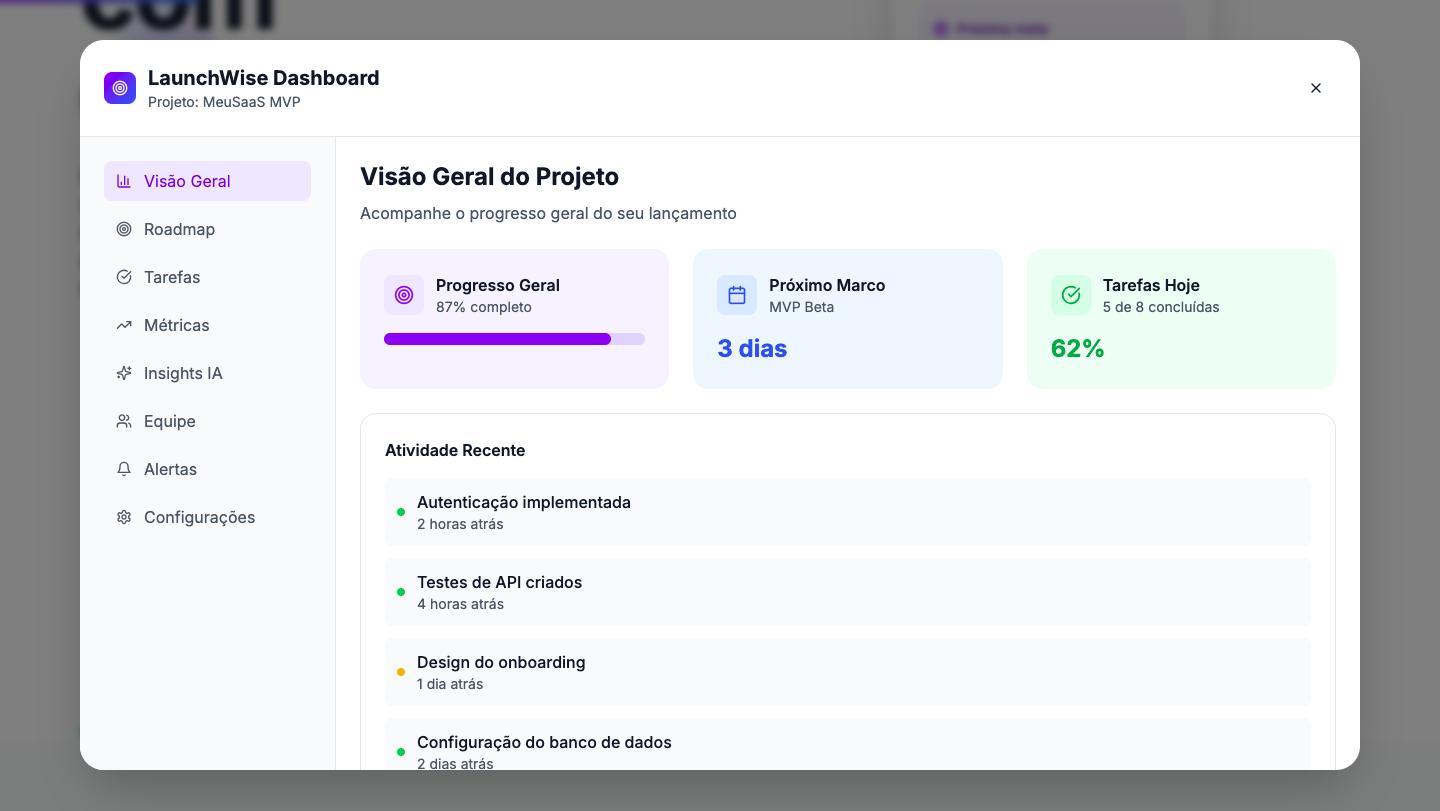Click the "Projeto: MeuSaaS MVP" subtitle
1440x811 pixels.
click(224, 102)
